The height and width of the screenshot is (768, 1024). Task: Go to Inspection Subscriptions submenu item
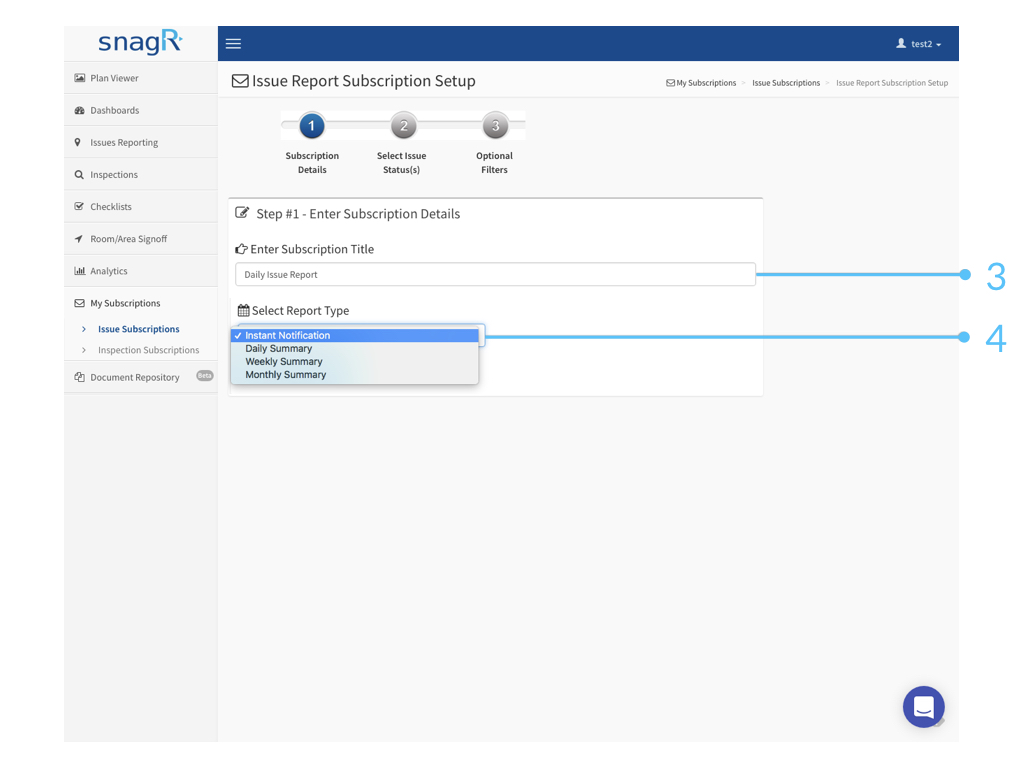(x=148, y=350)
